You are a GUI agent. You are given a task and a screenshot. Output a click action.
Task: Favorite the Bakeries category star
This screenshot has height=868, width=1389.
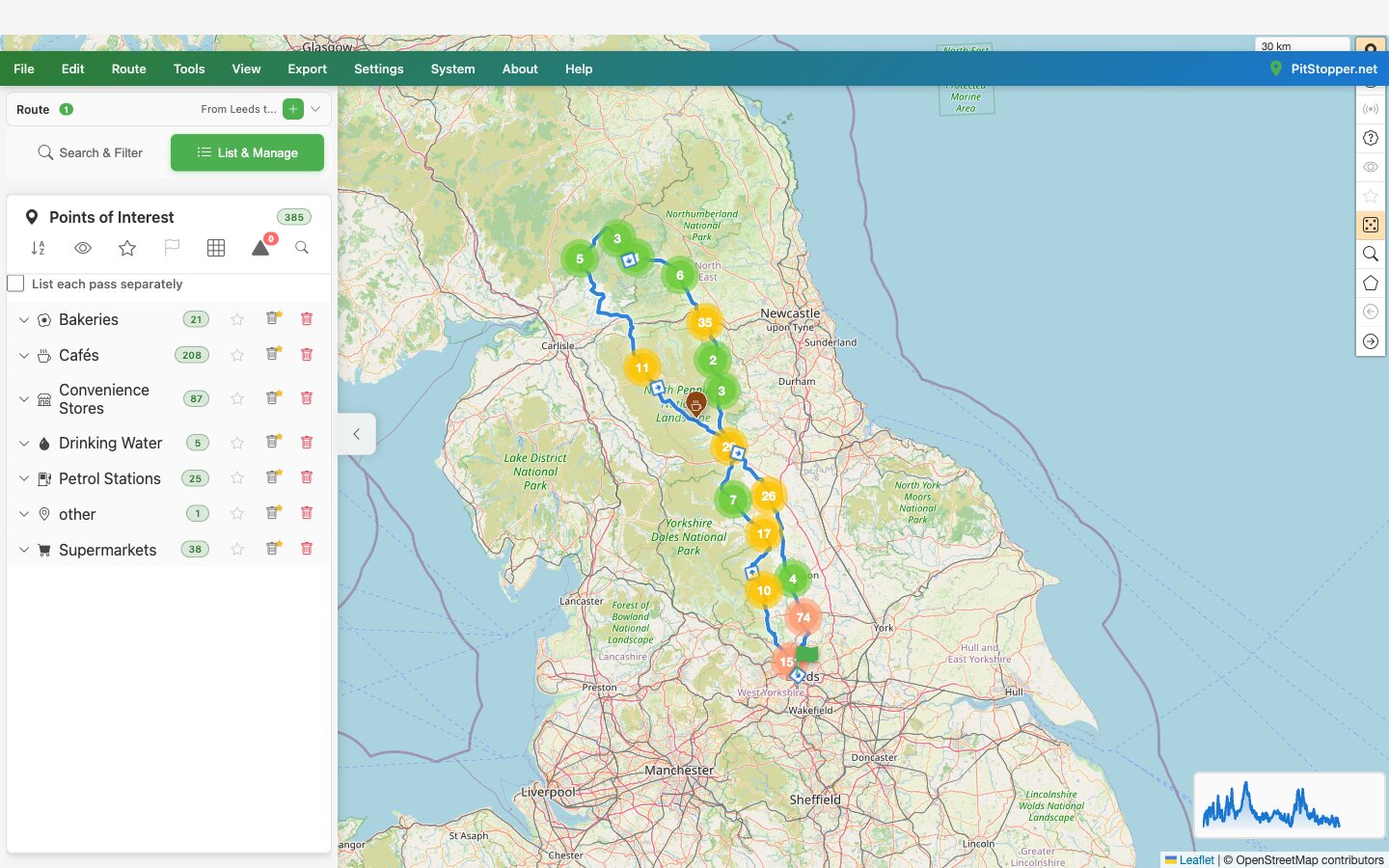(x=237, y=319)
